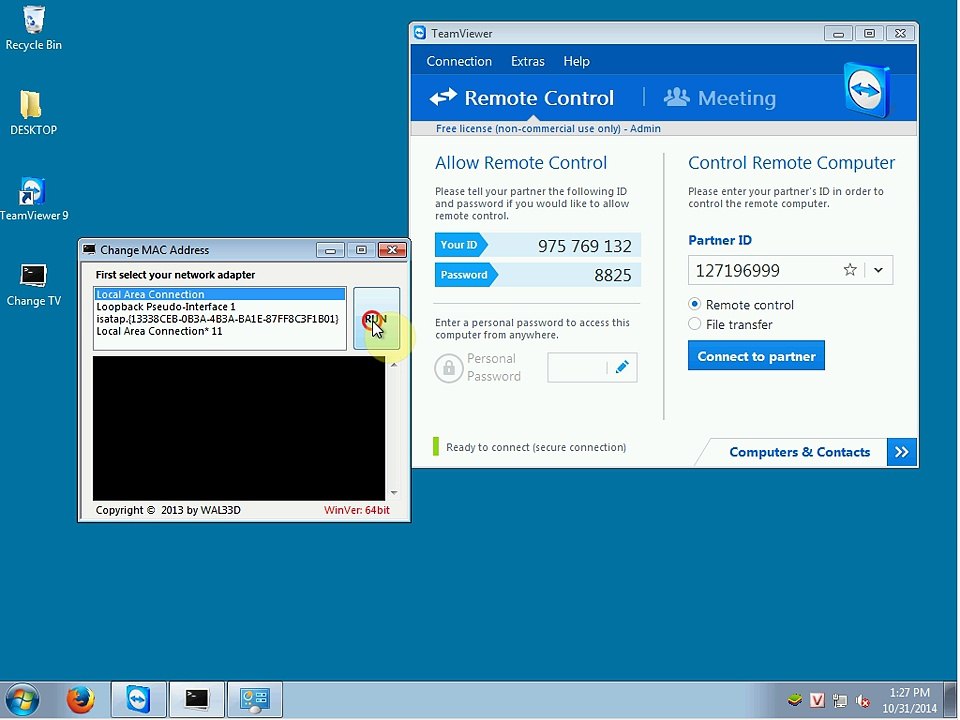Image resolution: width=960 pixels, height=720 pixels.
Task: Open the Change TV desktop icon
Action: point(34,284)
